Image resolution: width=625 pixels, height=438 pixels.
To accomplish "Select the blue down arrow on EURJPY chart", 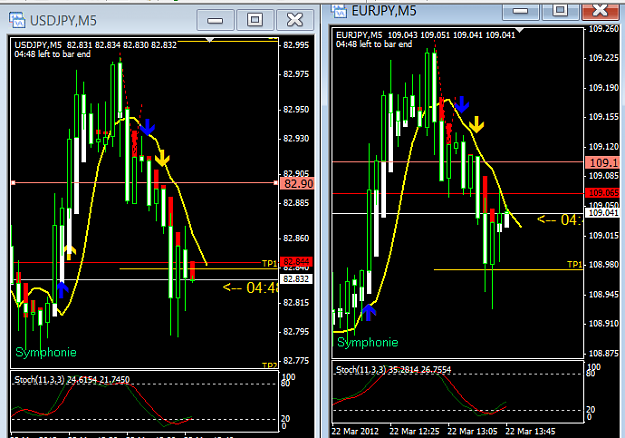I will 462,104.
